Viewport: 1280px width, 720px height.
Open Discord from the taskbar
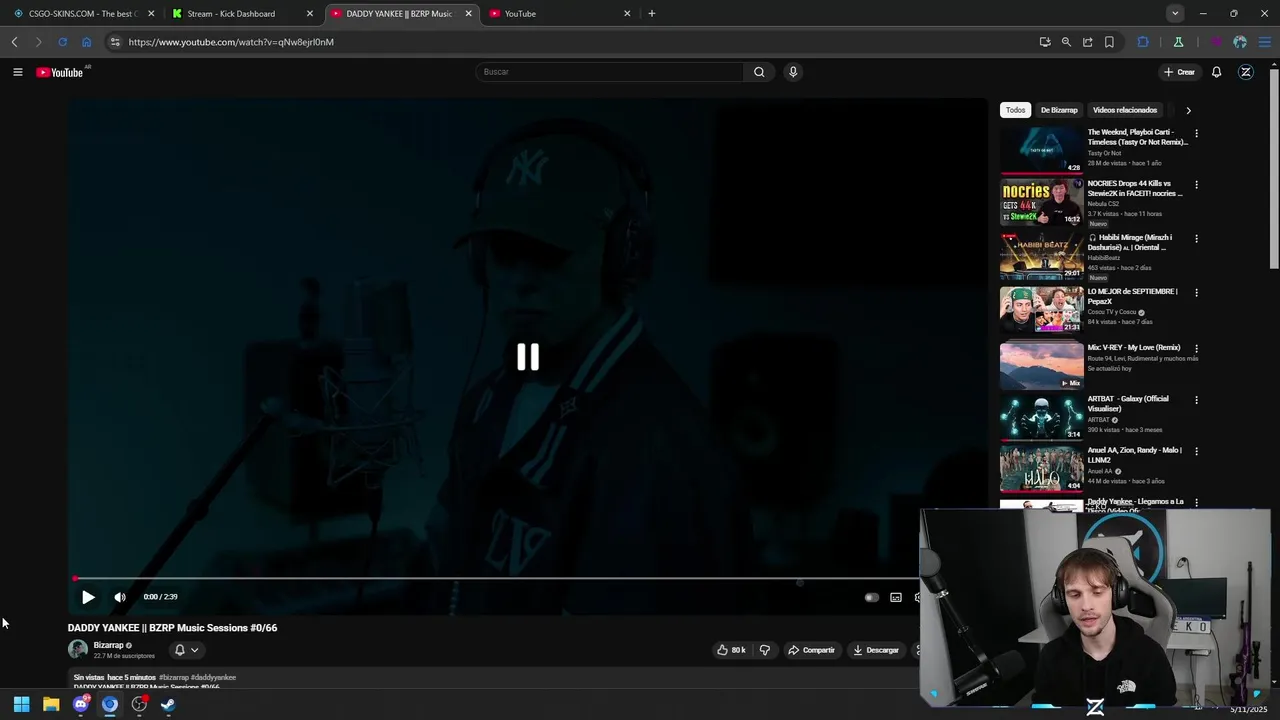(81, 705)
